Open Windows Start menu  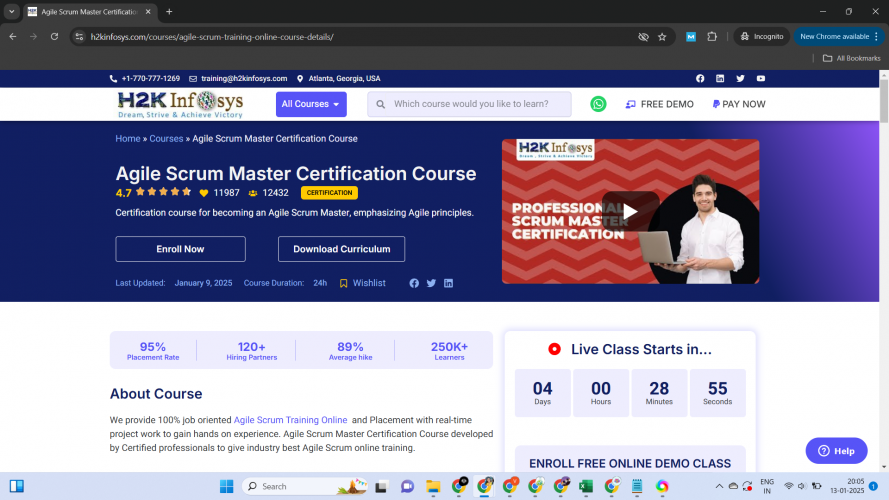coord(226,486)
